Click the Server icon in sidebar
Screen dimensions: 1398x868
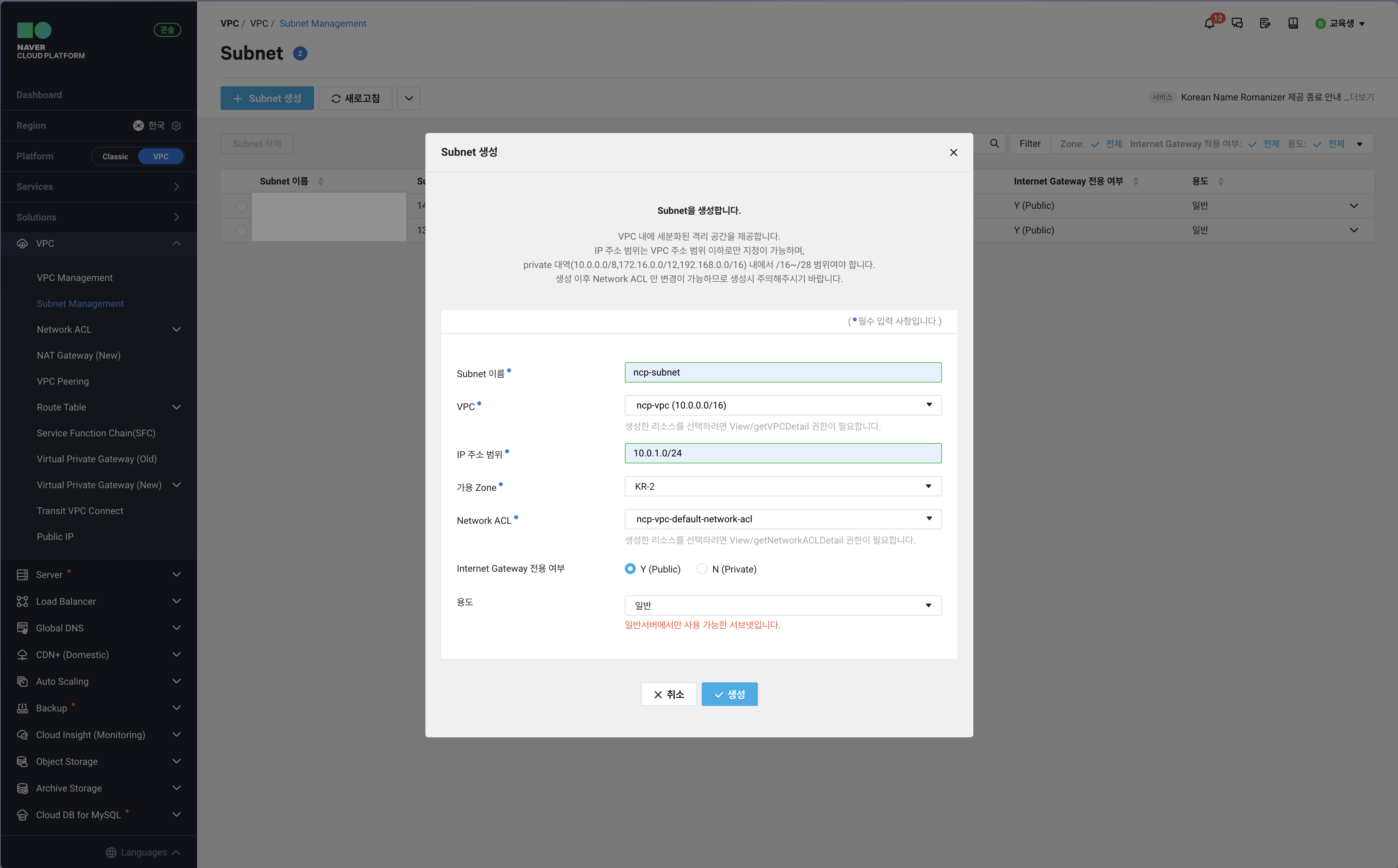[x=22, y=574]
